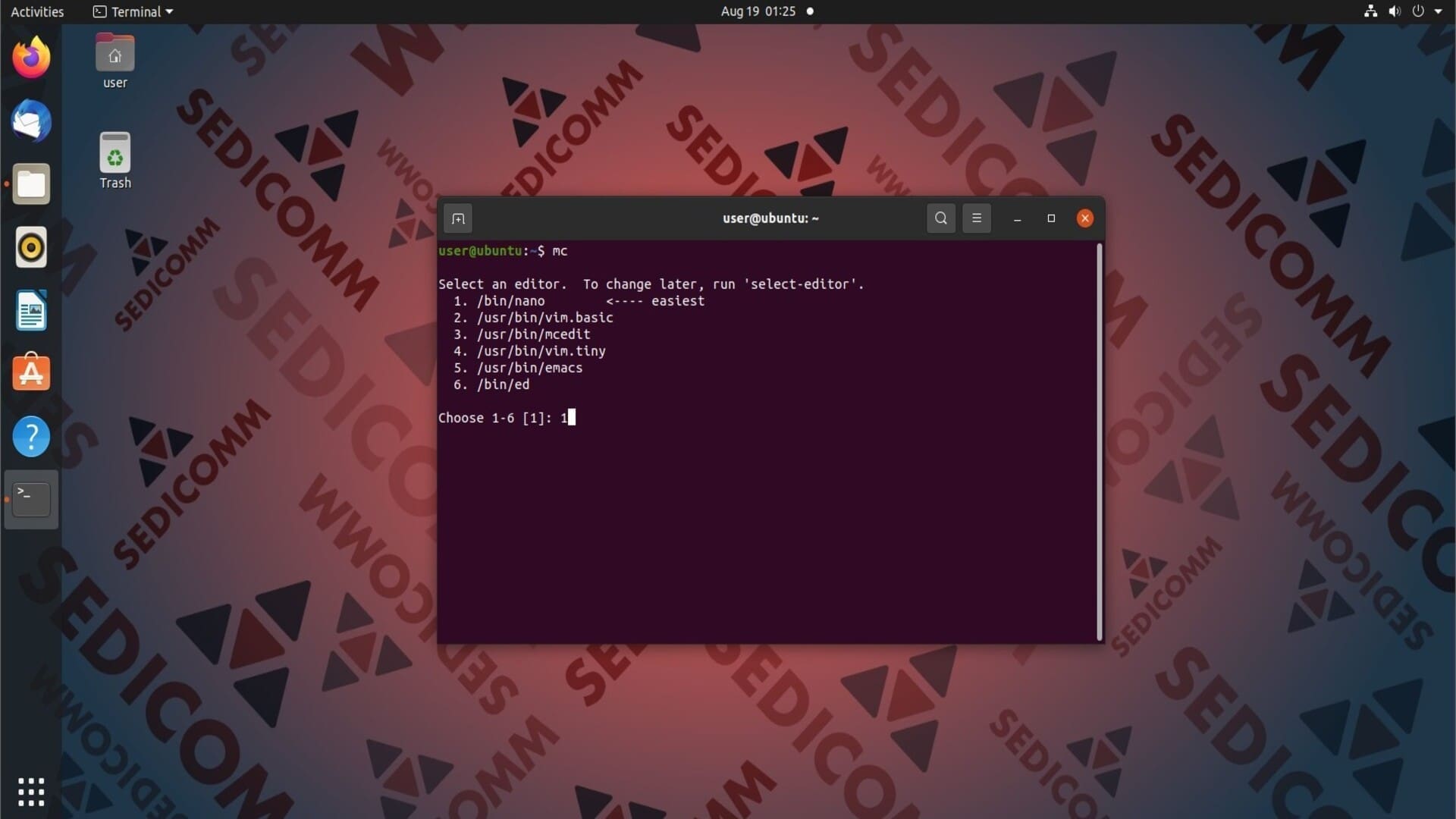Open Ubuntu Software store from the dock
The height and width of the screenshot is (819, 1456).
point(31,372)
